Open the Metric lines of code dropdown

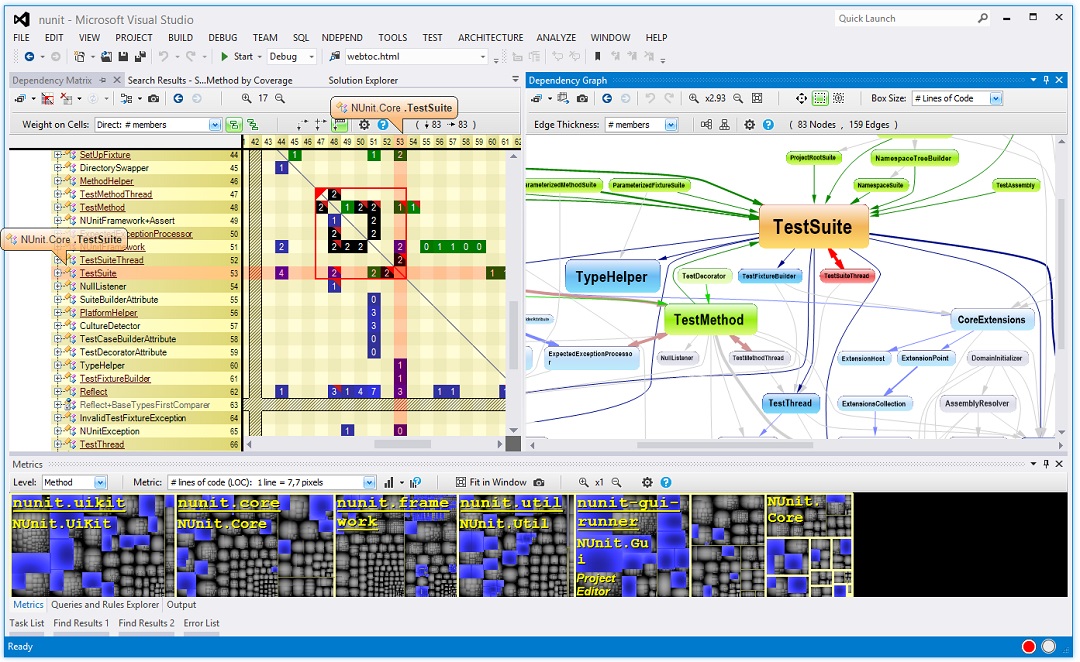368,482
